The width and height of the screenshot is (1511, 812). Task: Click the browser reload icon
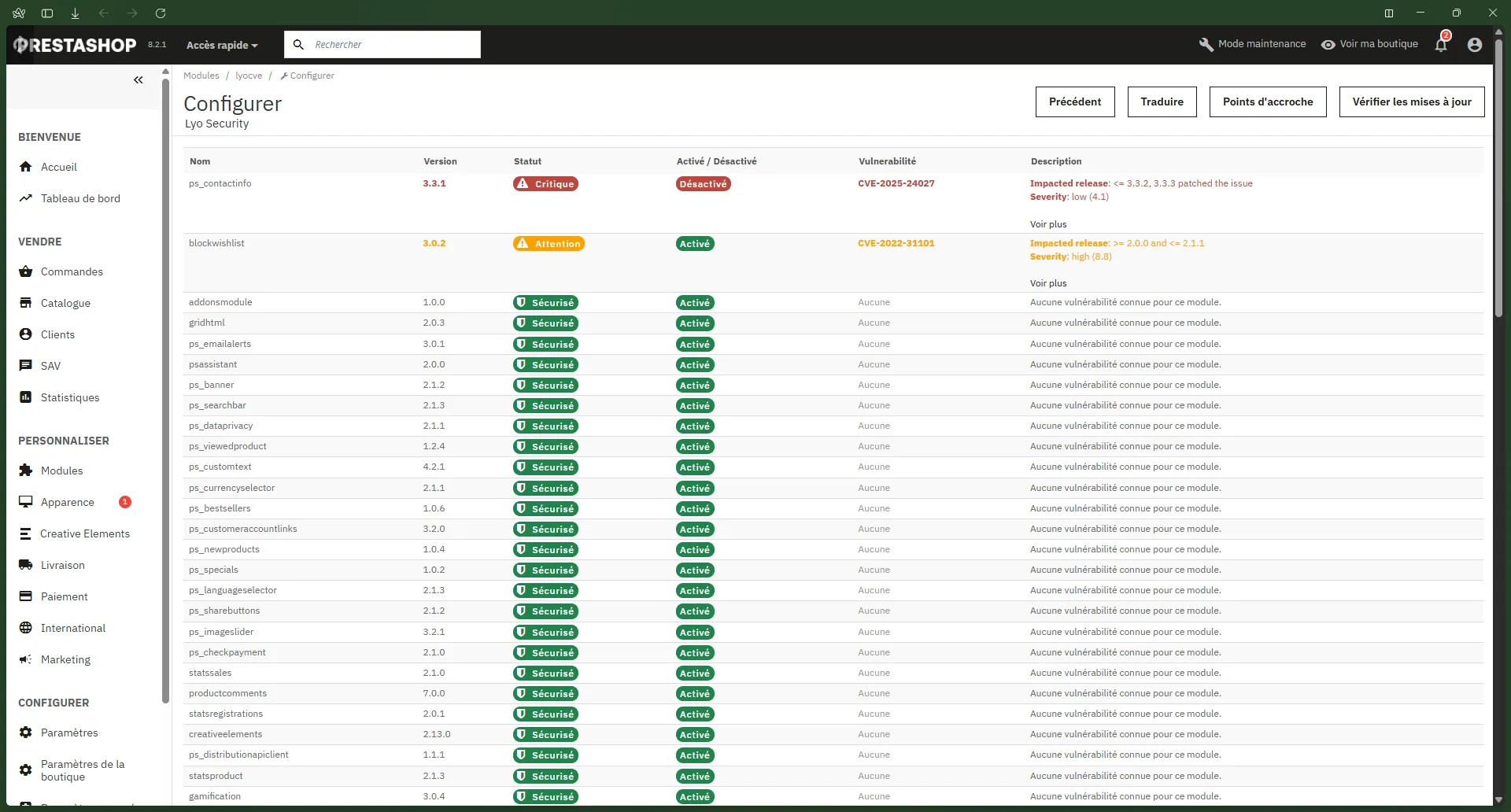click(161, 13)
